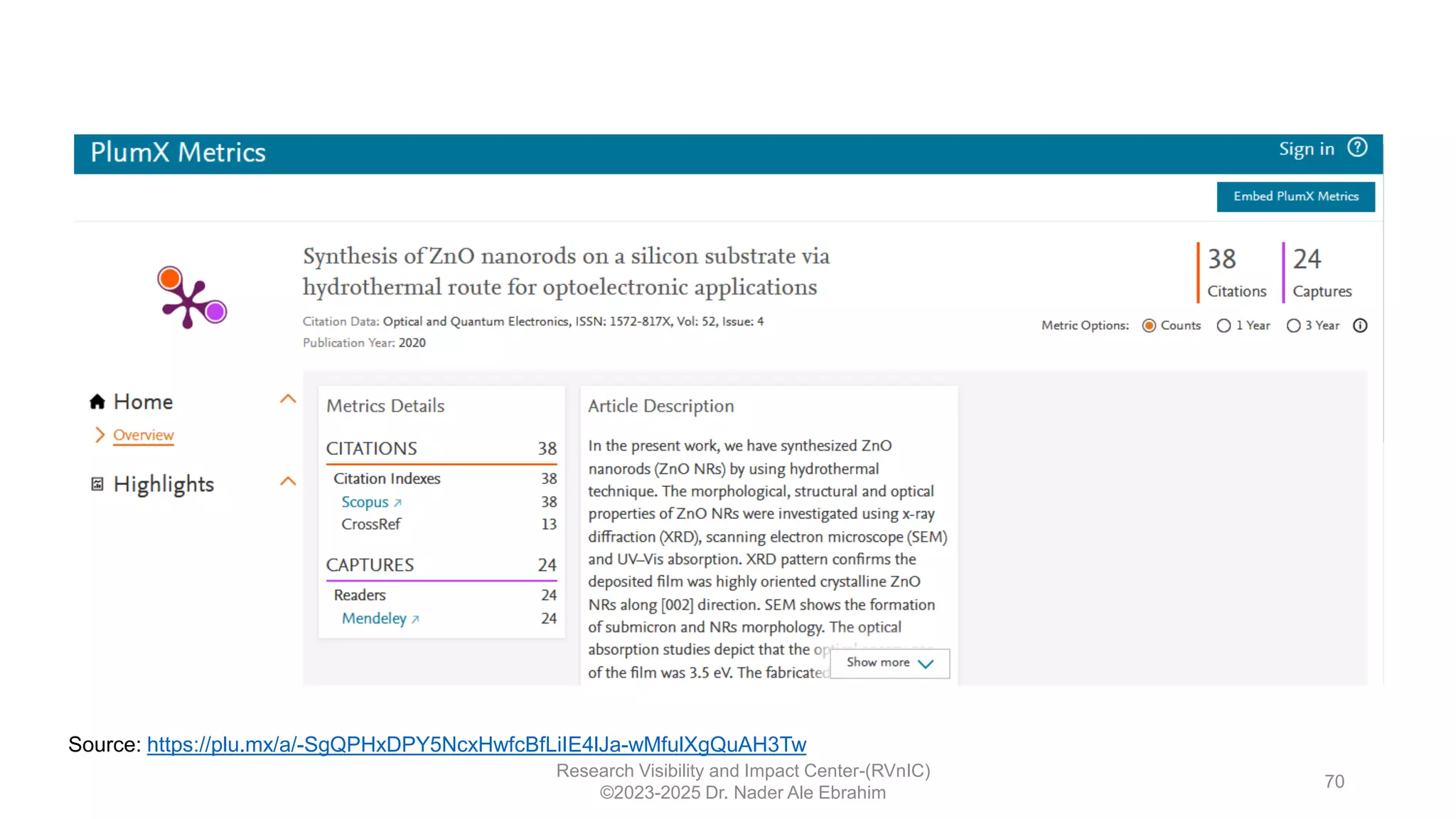
Task: Click Embed PlumX Metrics button
Action: (x=1295, y=197)
